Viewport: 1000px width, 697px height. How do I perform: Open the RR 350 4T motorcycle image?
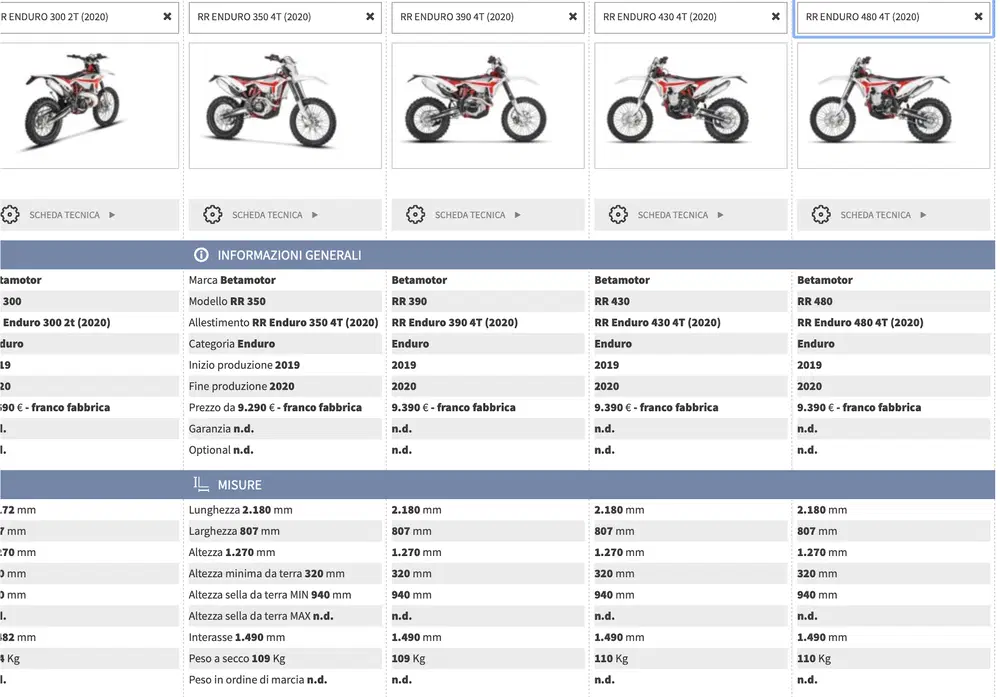[285, 105]
